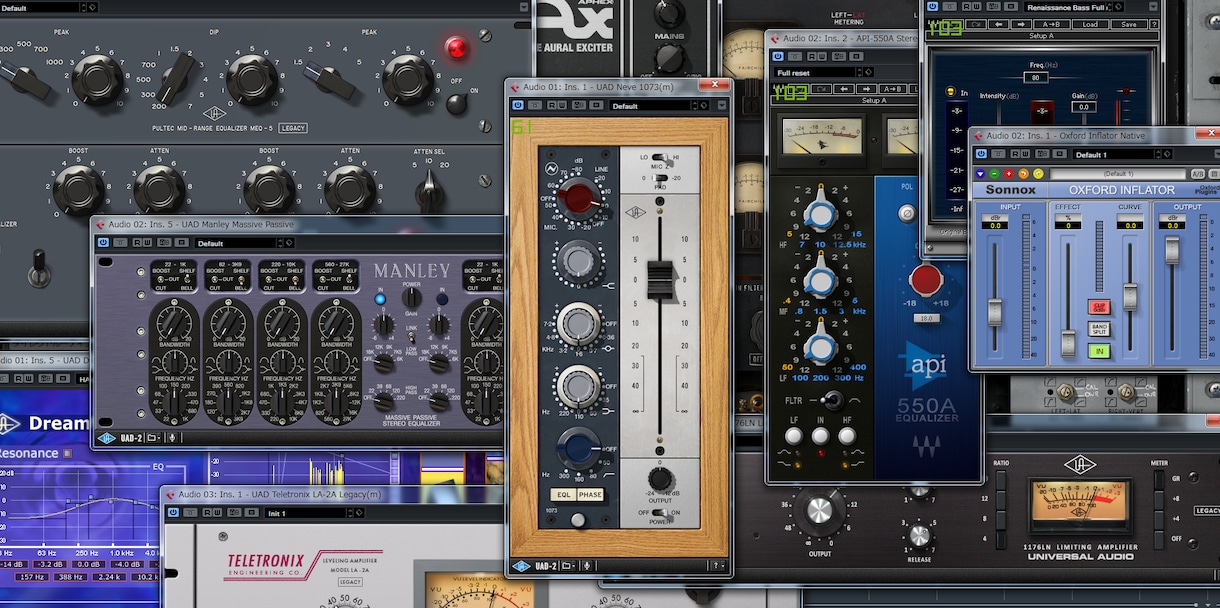Click the power icon in the Oxford Inflator header
Image resolution: width=1220 pixels, height=608 pixels.
click(x=981, y=154)
